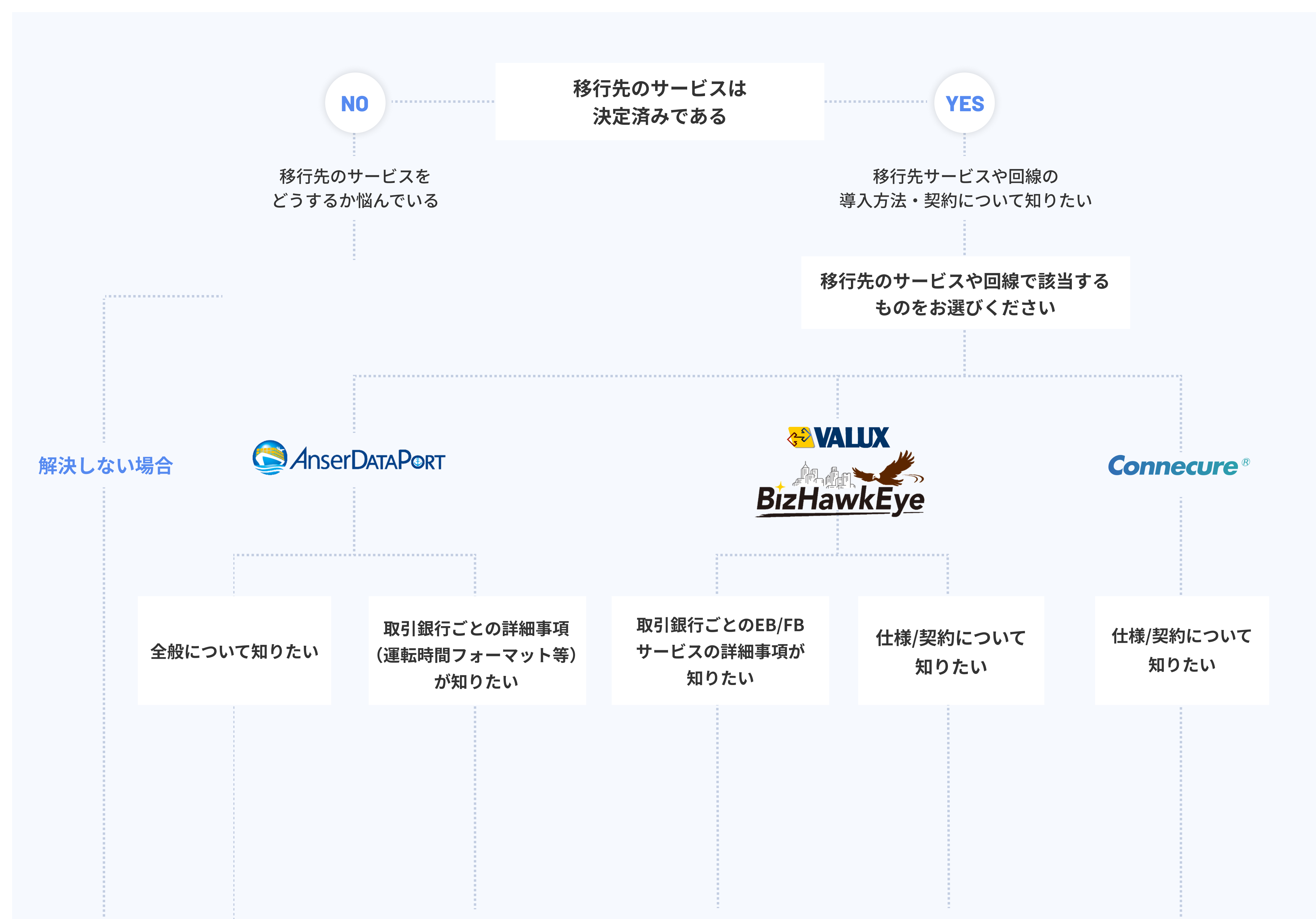Open 取引銀行ごとの詳細事項(運転時間フォーマット等) card
The width and height of the screenshot is (1316, 919).
(x=477, y=651)
